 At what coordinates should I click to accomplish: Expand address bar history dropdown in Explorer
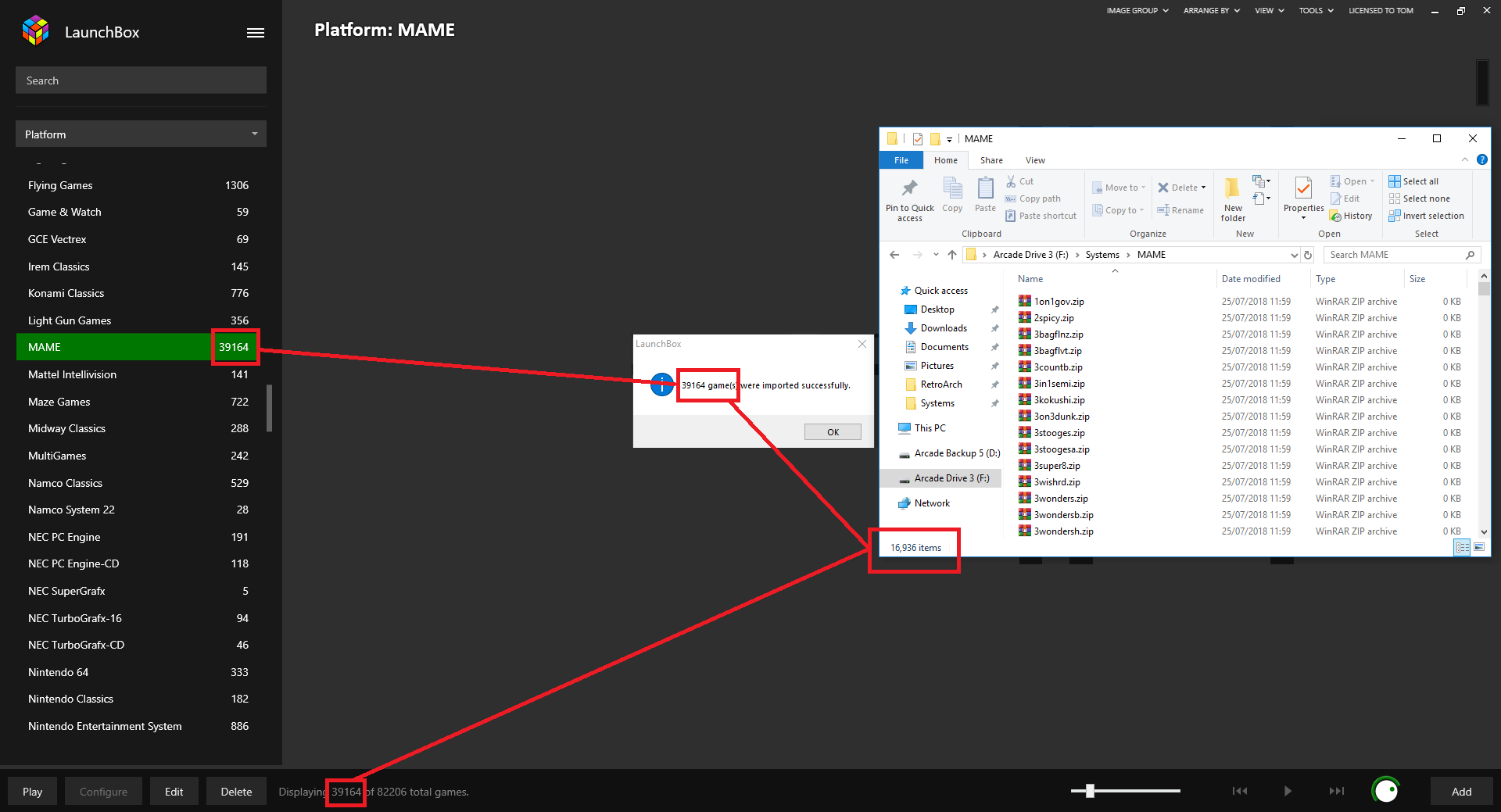click(x=1294, y=255)
